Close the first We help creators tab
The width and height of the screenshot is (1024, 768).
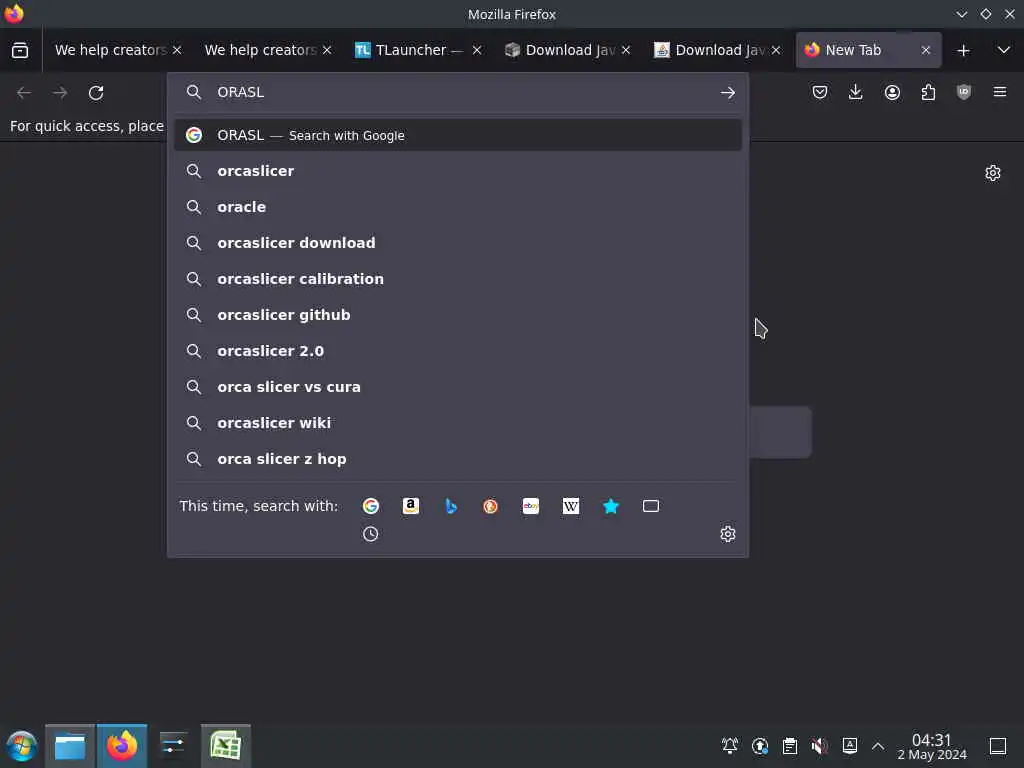coord(177,50)
